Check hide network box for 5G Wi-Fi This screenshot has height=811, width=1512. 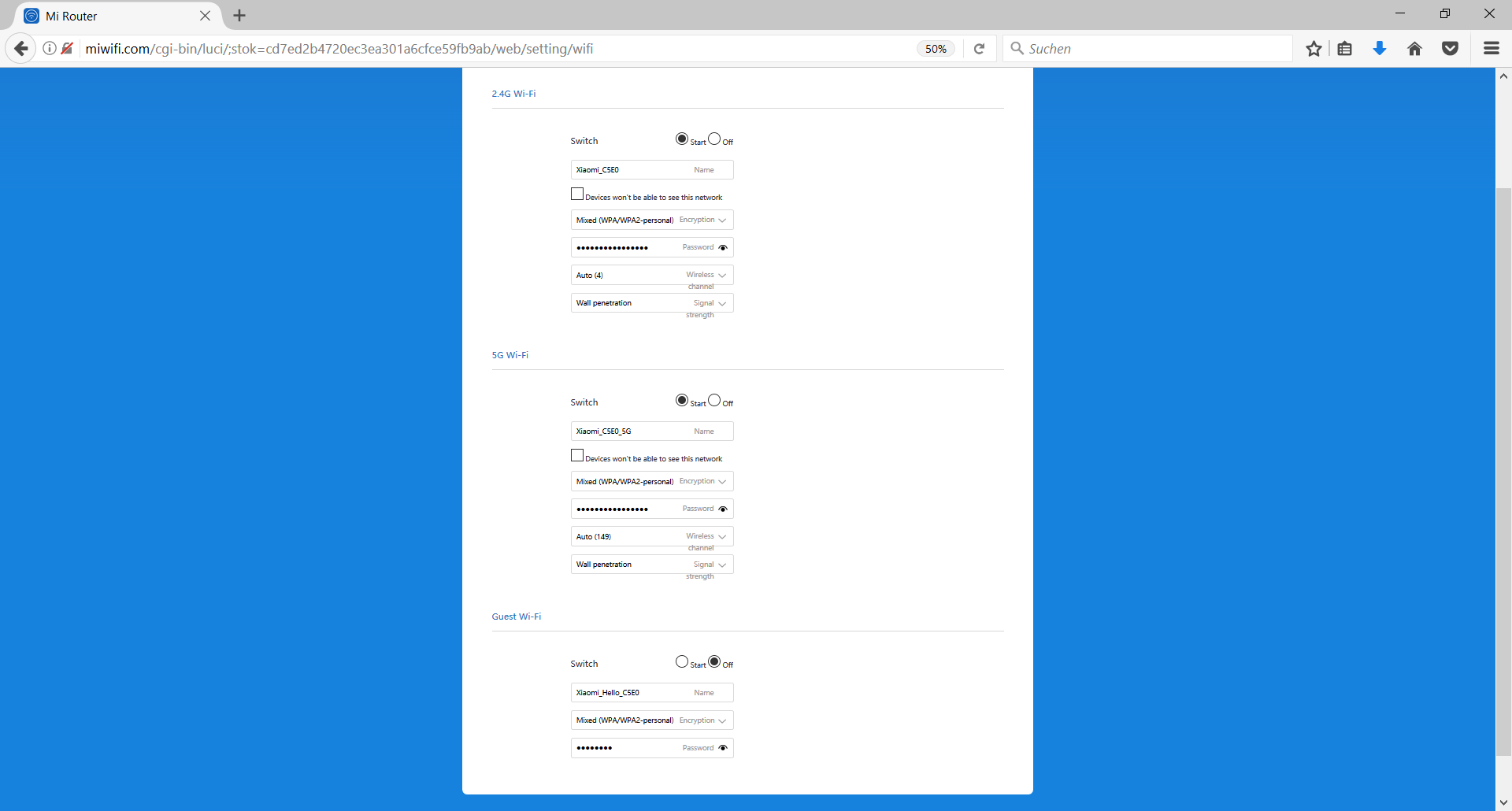click(577, 455)
